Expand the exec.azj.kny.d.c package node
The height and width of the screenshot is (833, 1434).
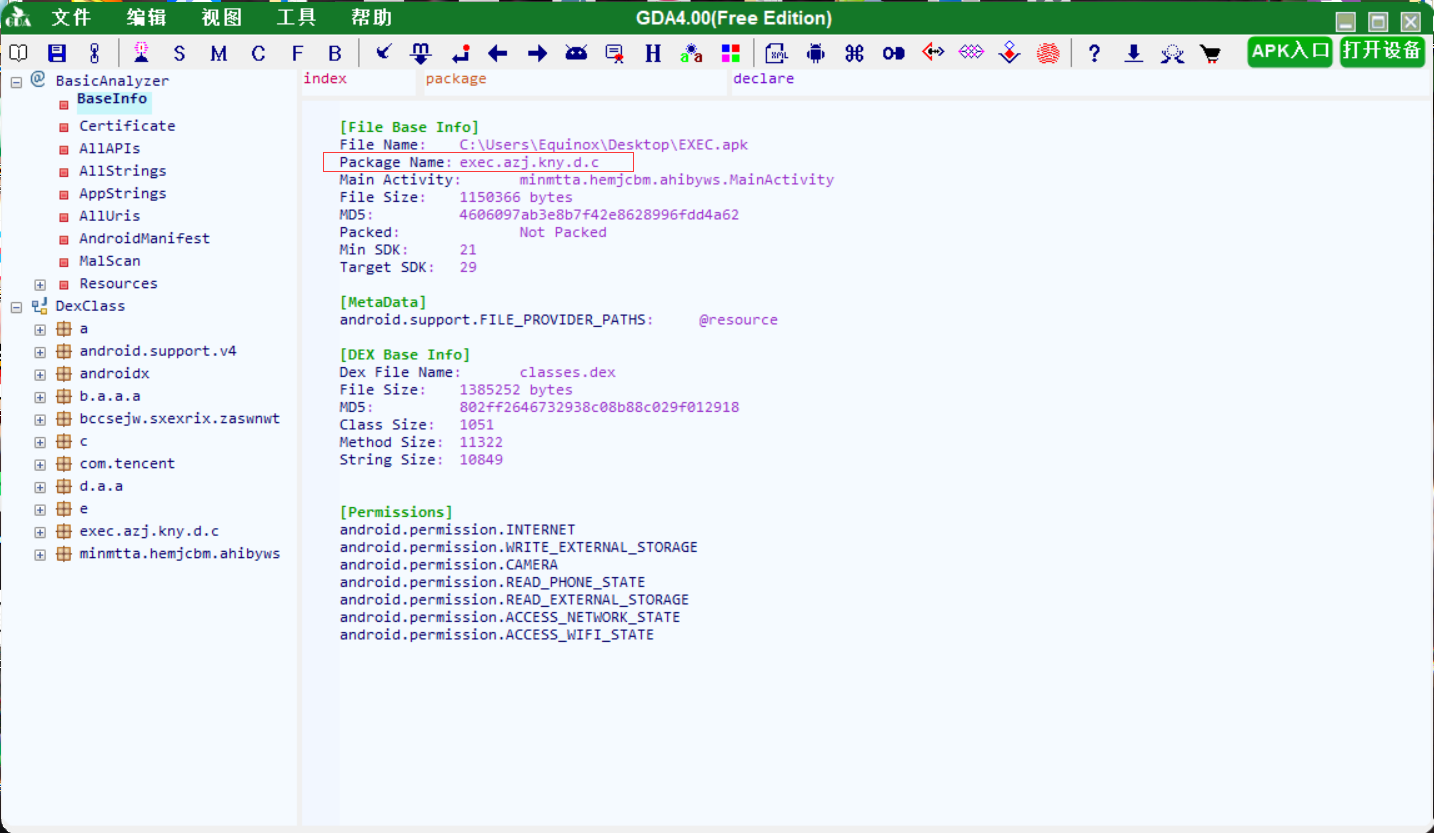click(40, 533)
